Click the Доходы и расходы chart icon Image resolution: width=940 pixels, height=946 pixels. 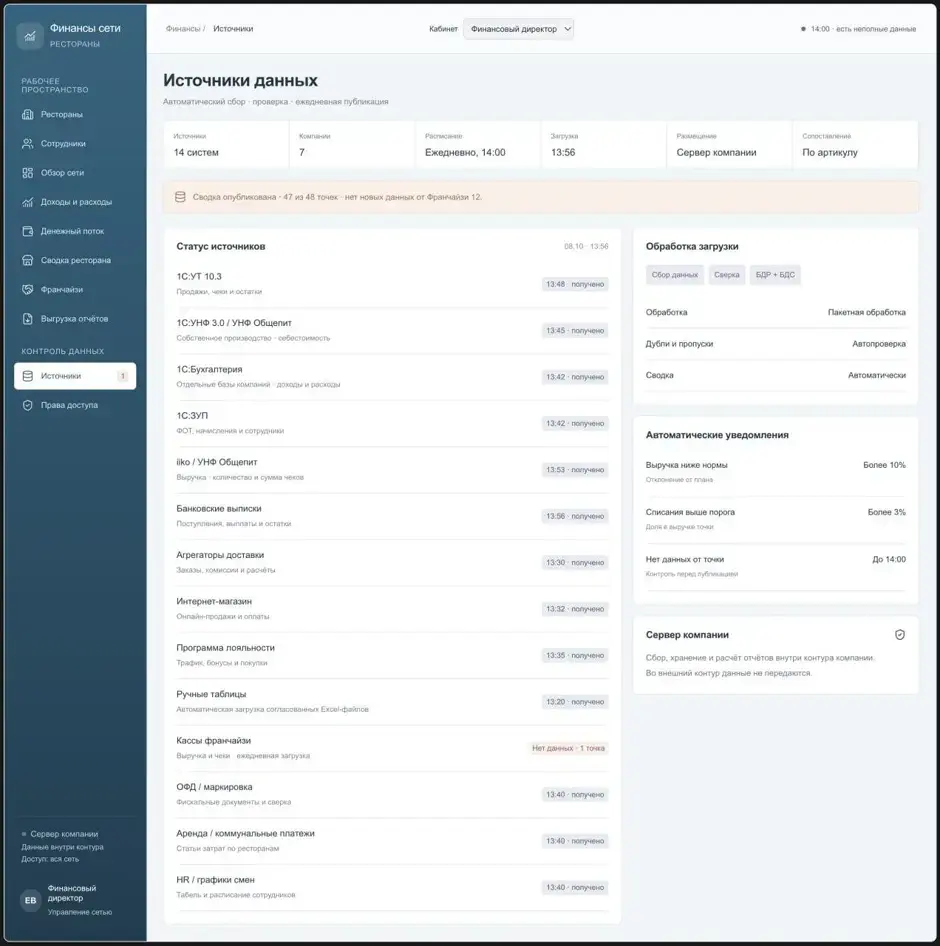click(28, 202)
